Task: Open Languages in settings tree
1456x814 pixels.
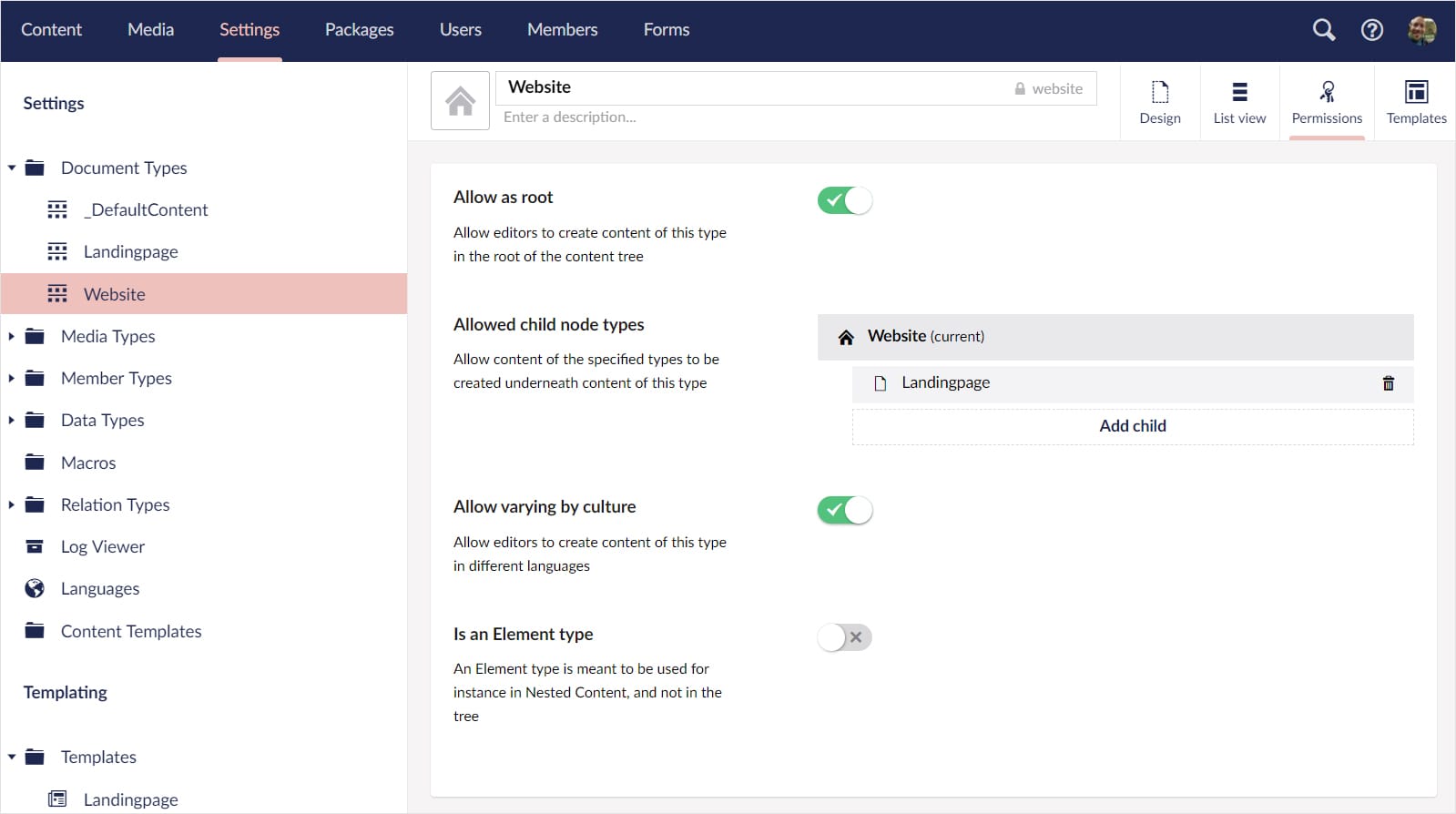Action: 100,589
